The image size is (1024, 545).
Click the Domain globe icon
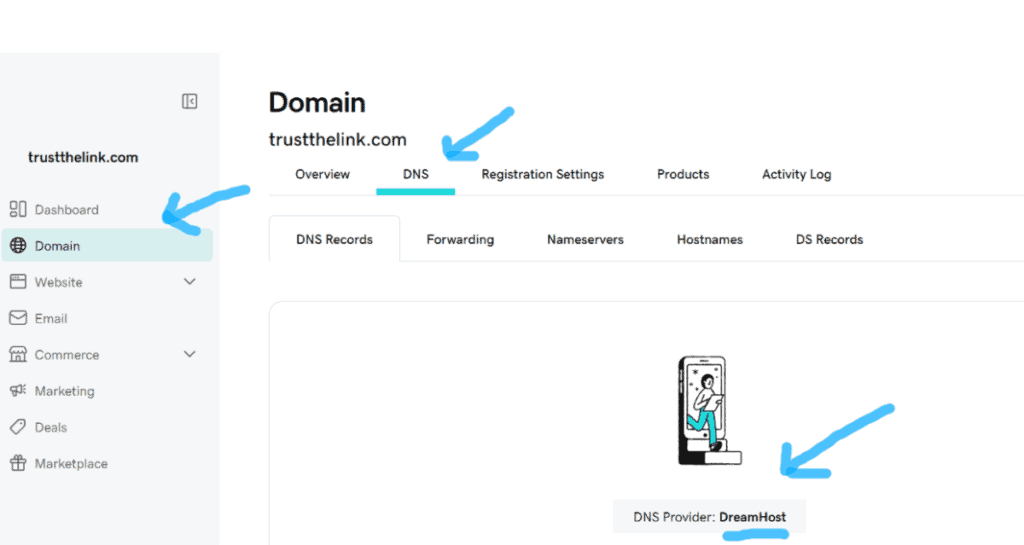(x=18, y=245)
